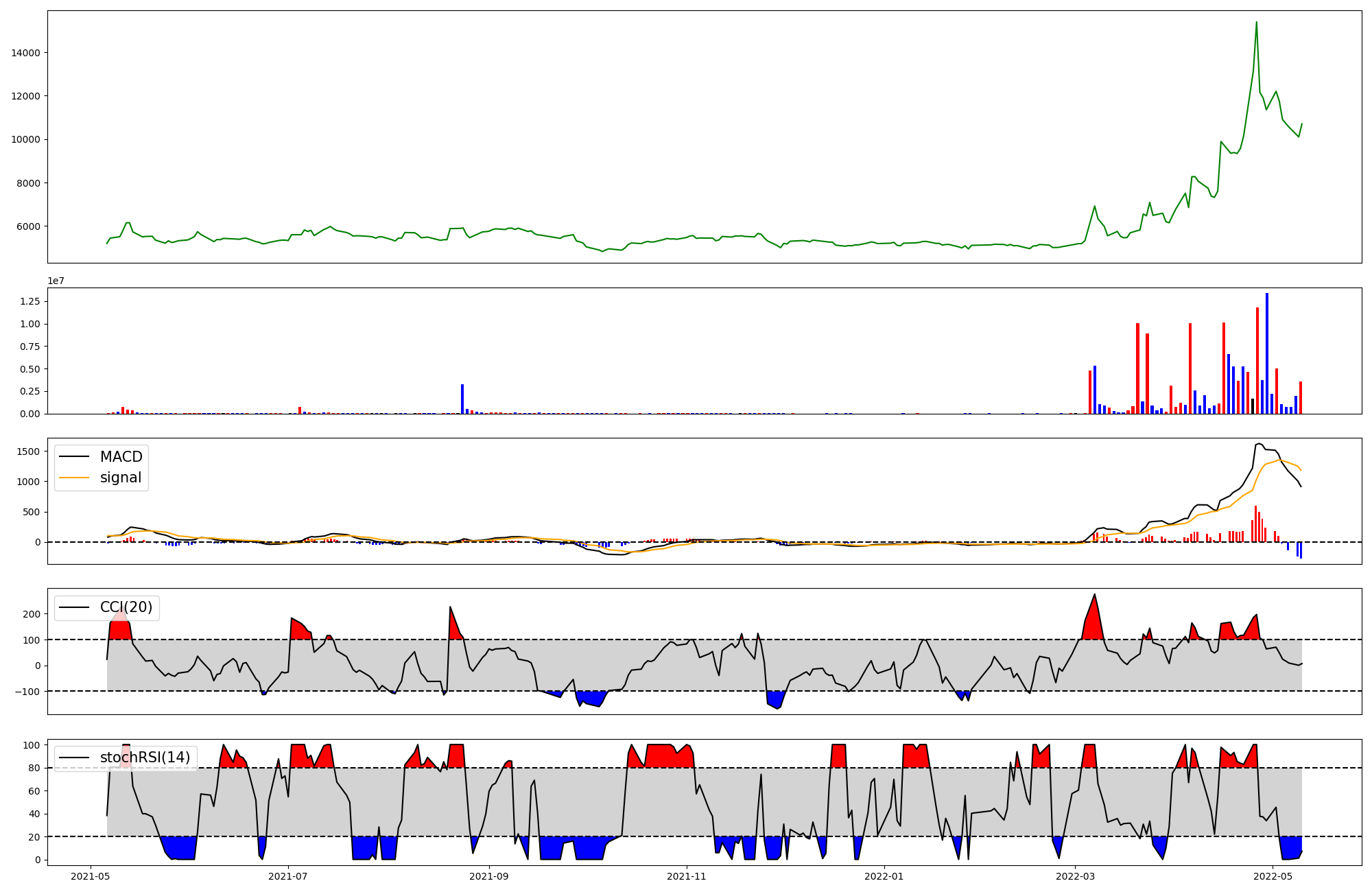Image resolution: width=1372 pixels, height=892 pixels.
Task: Click the tallest blue volume bar
Action: coord(1267,353)
